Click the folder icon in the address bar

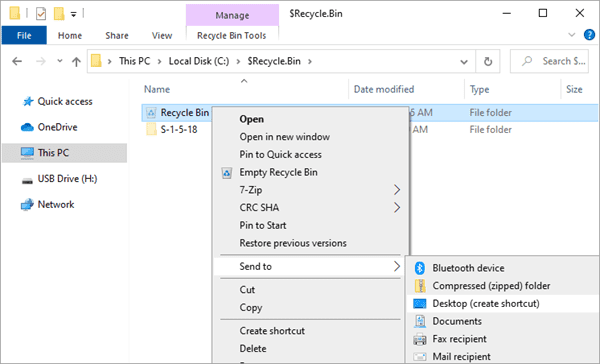tap(96, 61)
